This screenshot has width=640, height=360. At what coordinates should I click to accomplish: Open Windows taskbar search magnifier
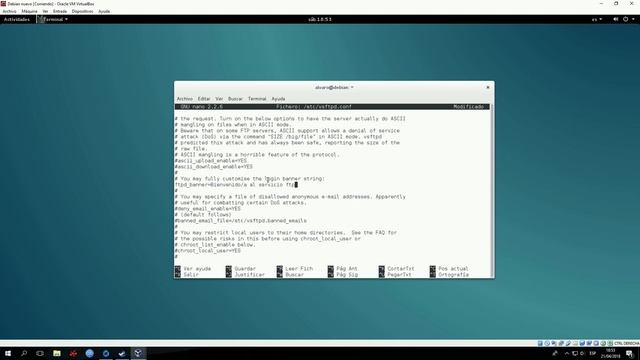[24, 353]
